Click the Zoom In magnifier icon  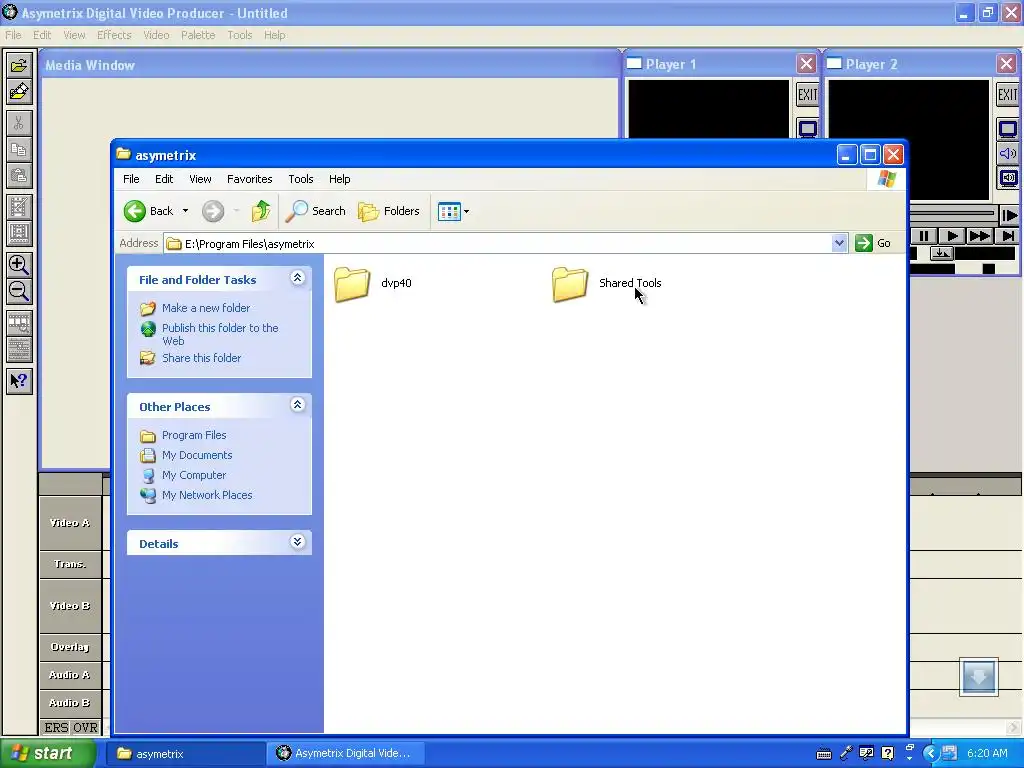19,264
